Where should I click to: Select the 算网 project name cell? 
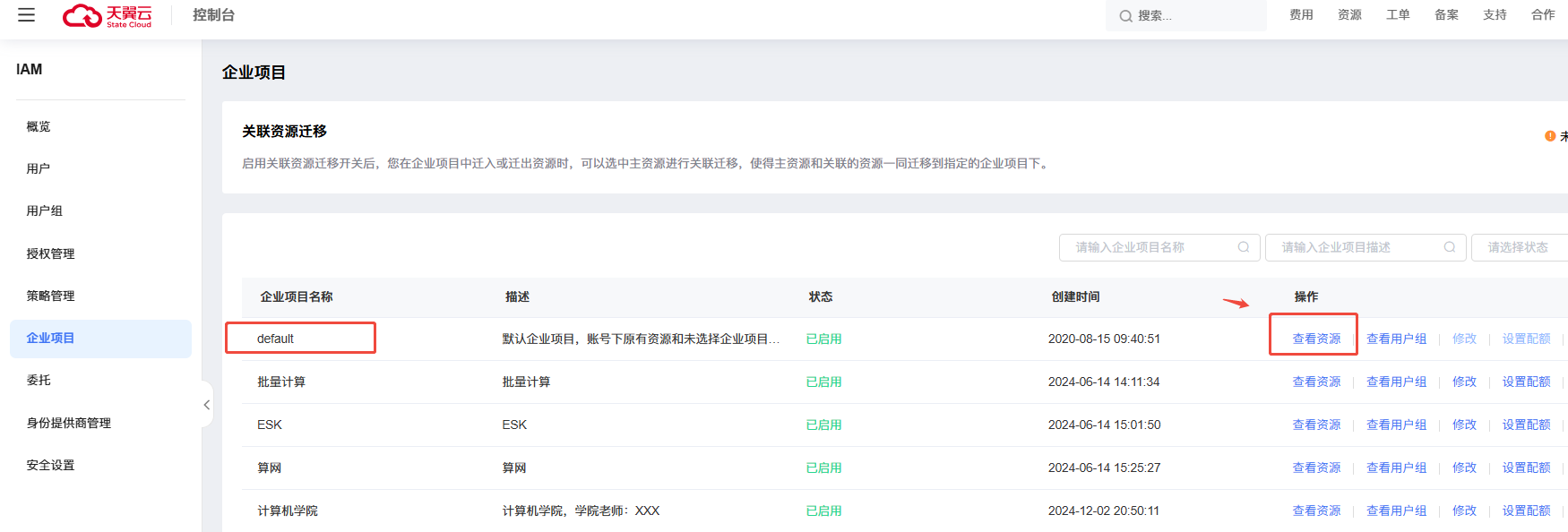tap(270, 468)
